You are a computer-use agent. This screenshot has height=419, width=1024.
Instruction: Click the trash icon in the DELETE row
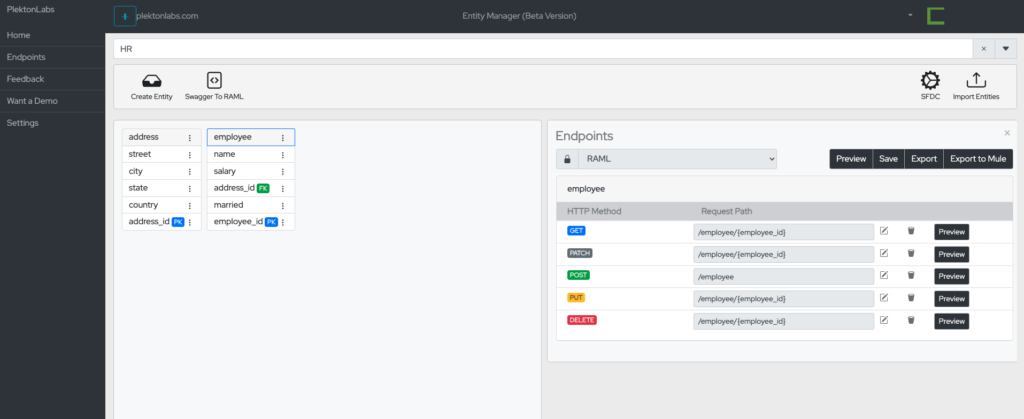(911, 321)
